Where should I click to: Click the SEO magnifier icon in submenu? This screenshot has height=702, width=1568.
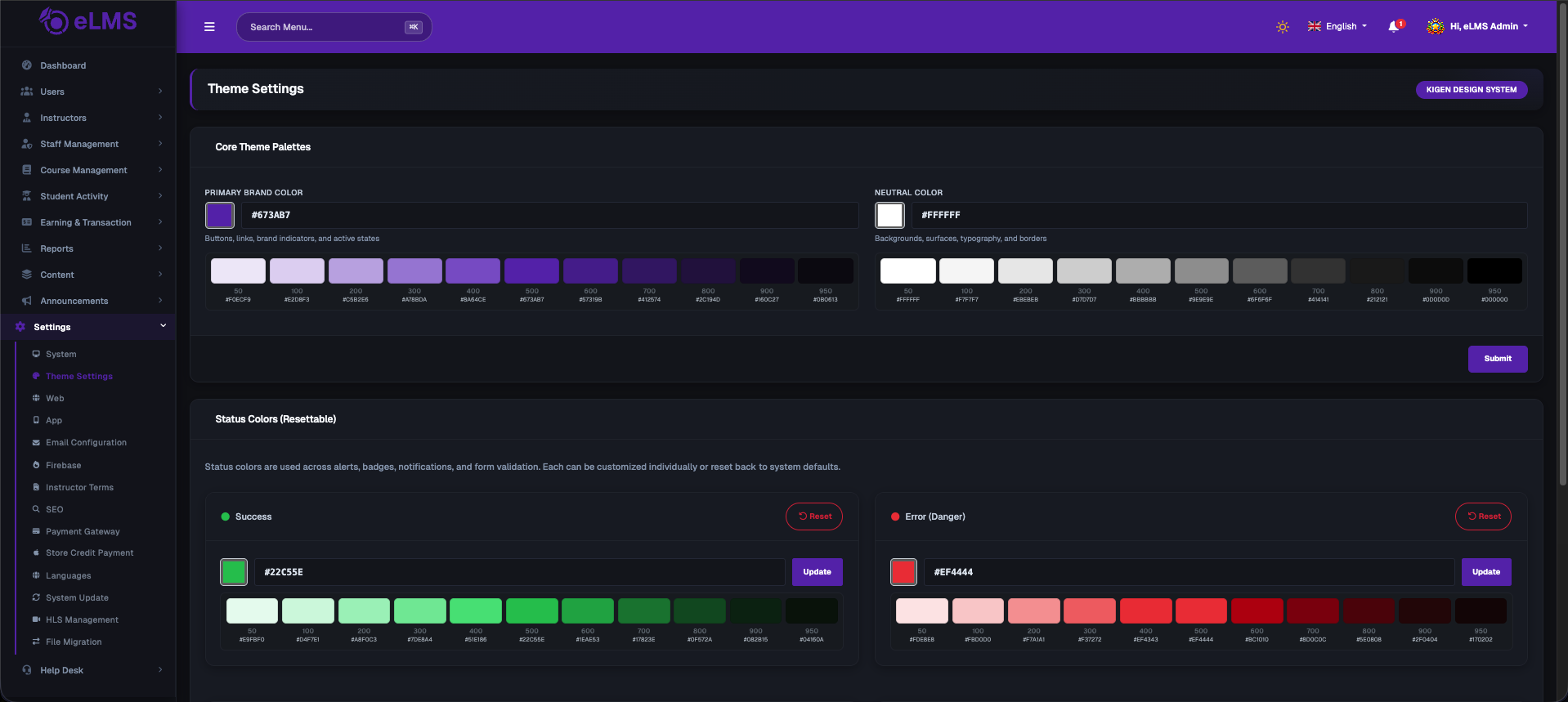click(36, 509)
